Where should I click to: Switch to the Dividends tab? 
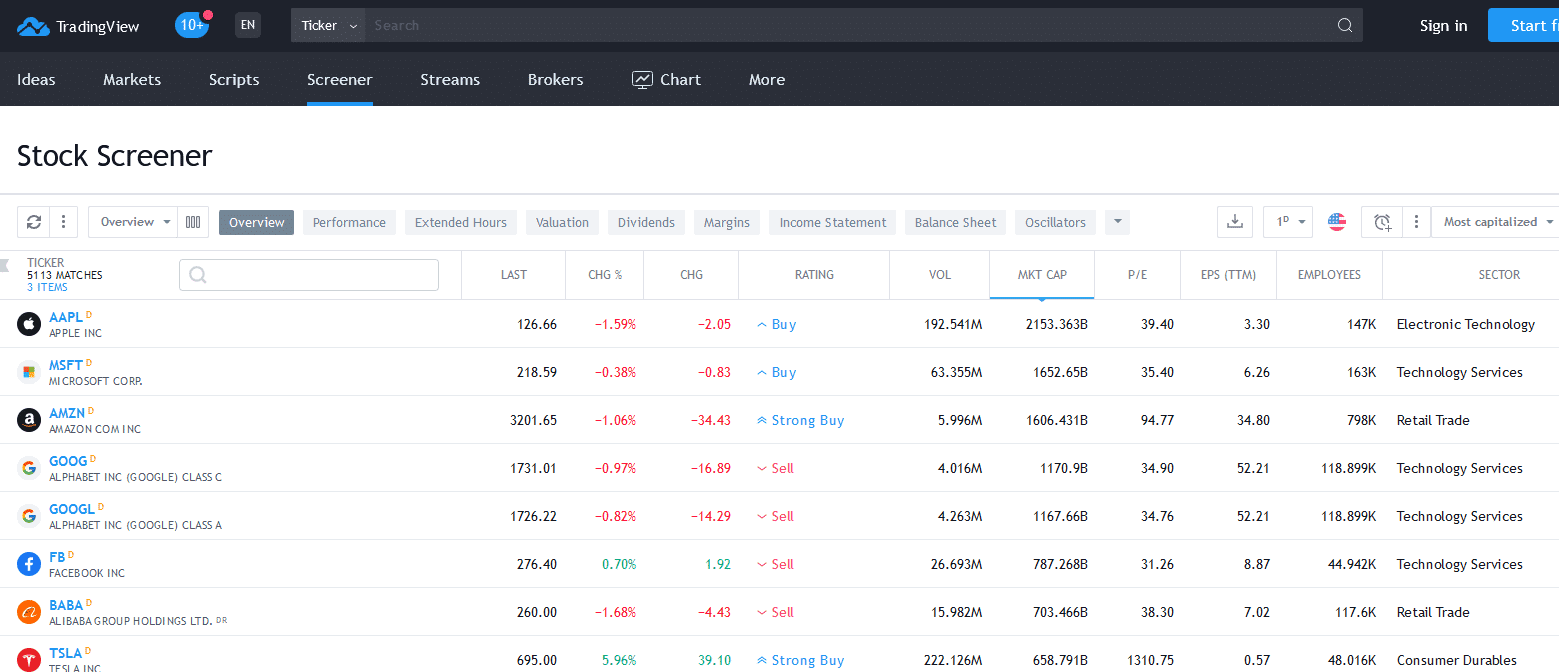click(646, 222)
